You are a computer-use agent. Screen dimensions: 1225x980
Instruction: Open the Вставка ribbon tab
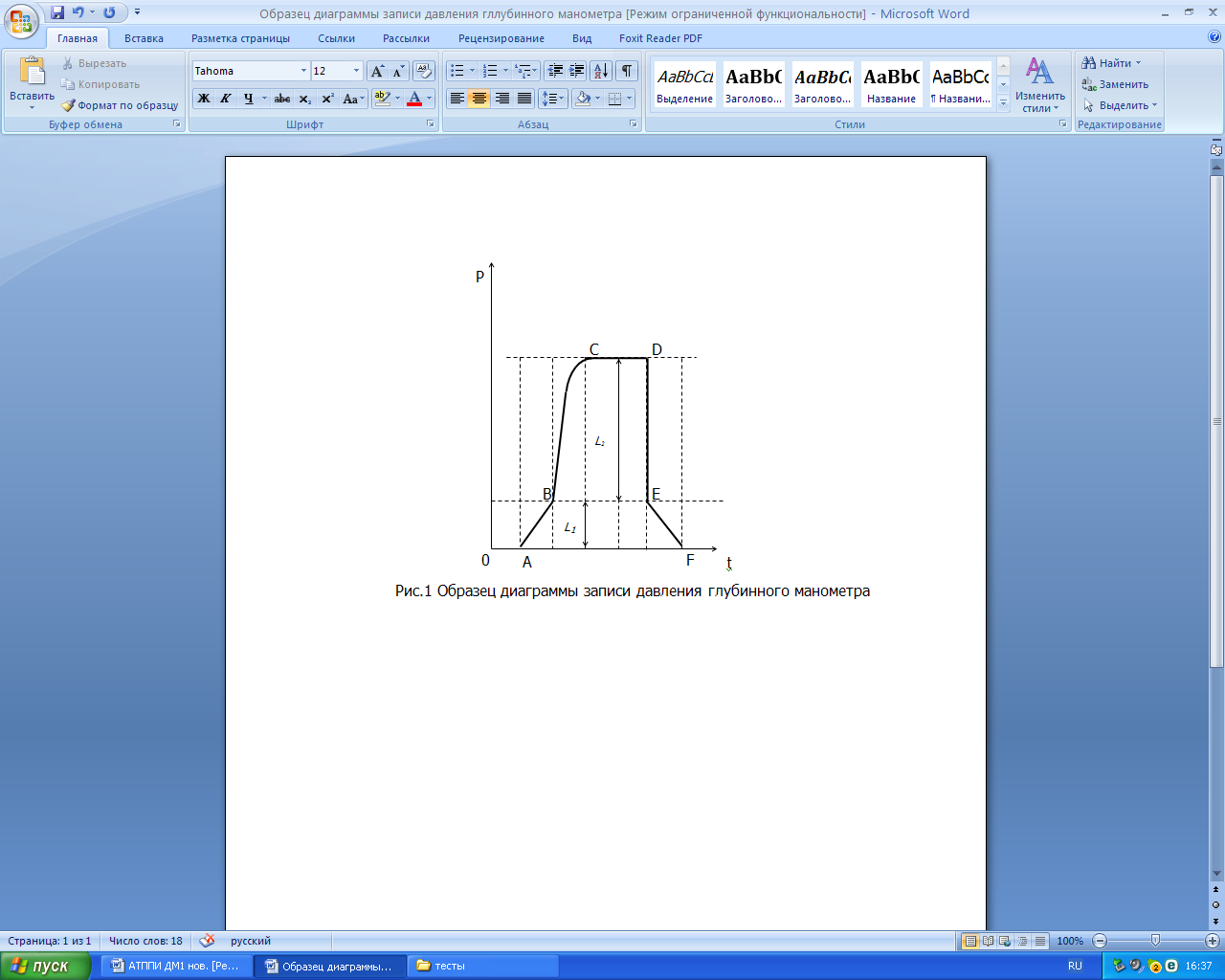tap(144, 38)
